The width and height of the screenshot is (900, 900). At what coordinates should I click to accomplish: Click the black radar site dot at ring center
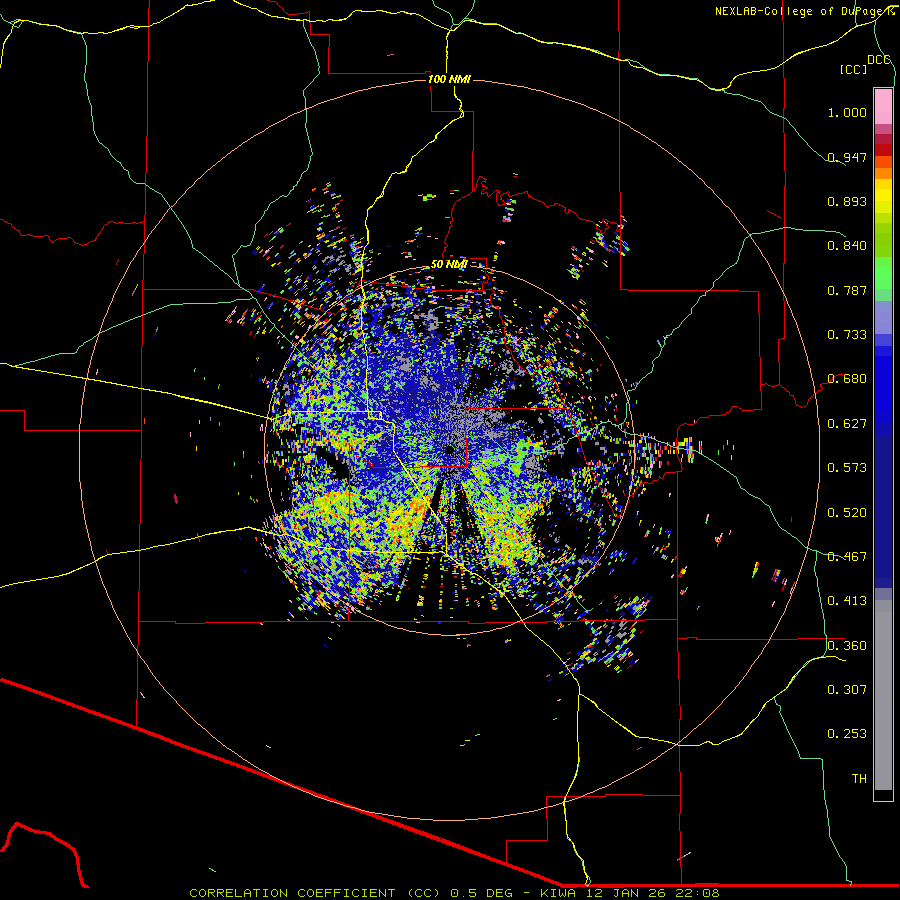coord(451,449)
